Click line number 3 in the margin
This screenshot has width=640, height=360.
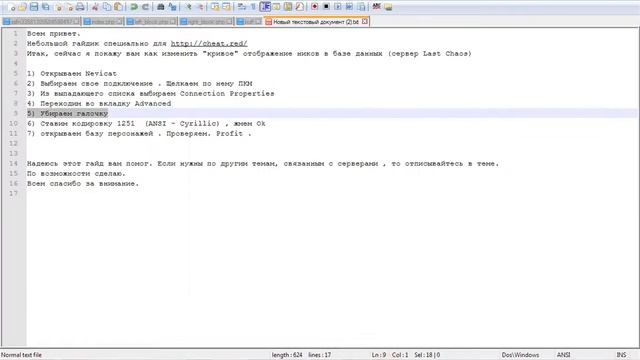pyautogui.click(x=16, y=53)
